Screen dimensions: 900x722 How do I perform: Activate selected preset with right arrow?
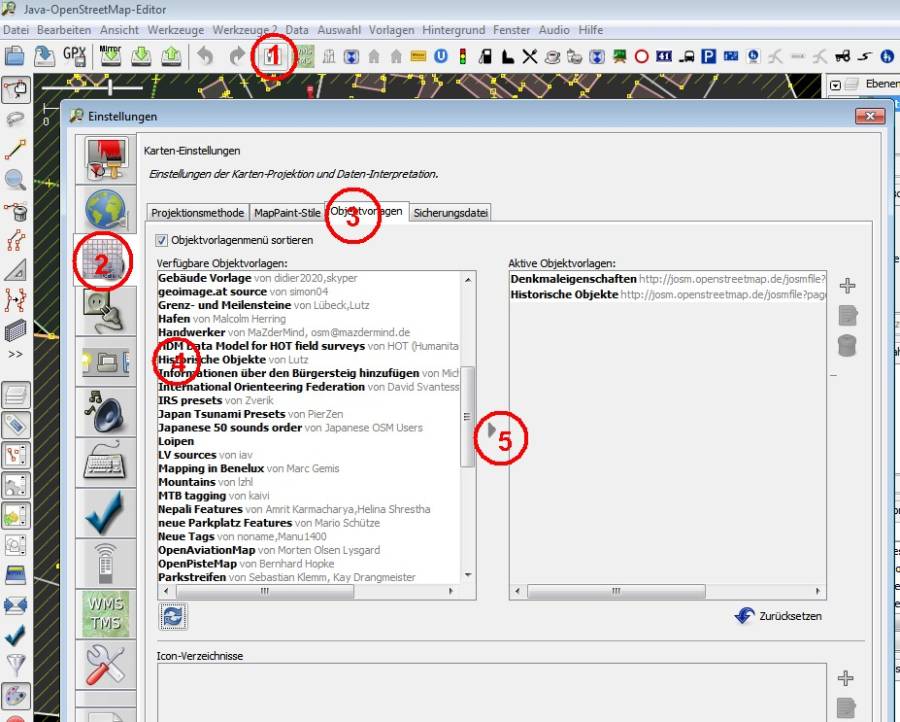(x=491, y=432)
